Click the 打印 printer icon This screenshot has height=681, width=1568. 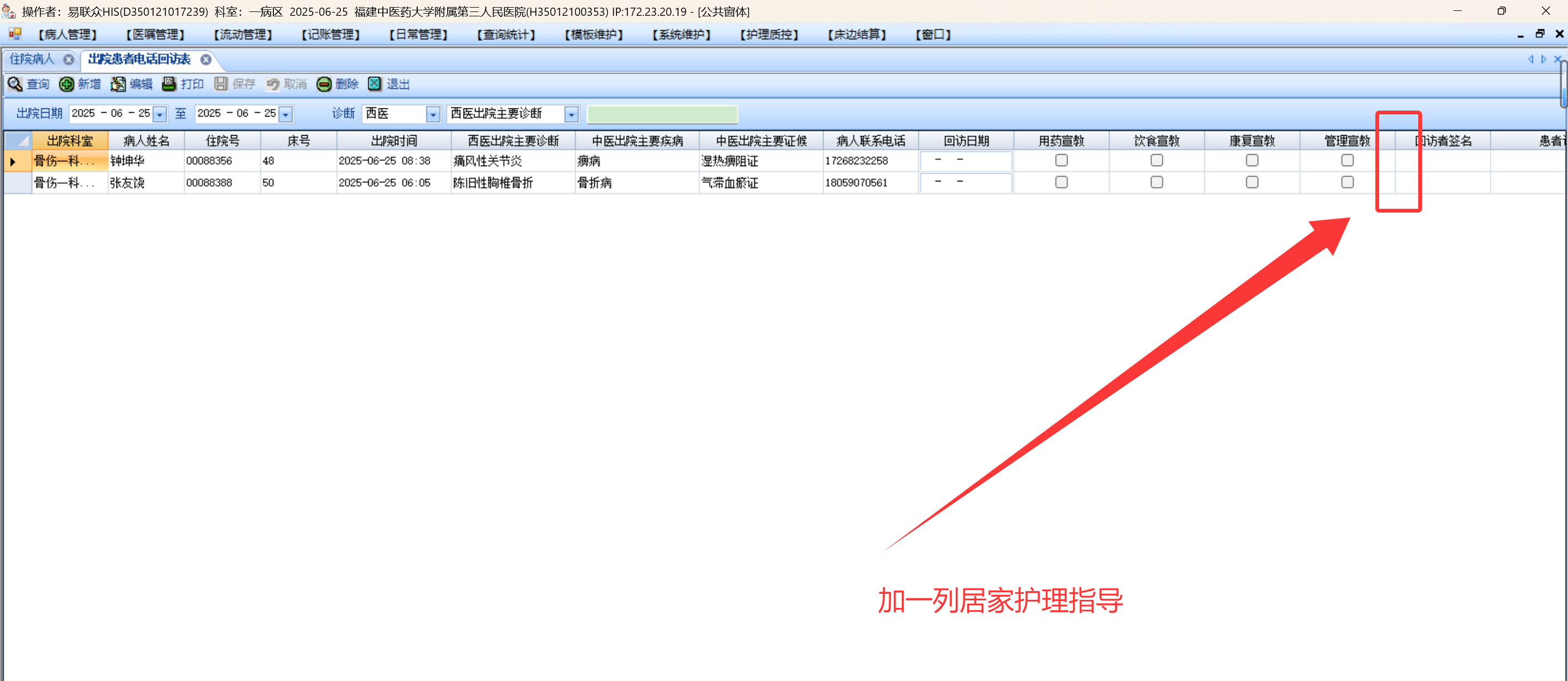click(169, 84)
